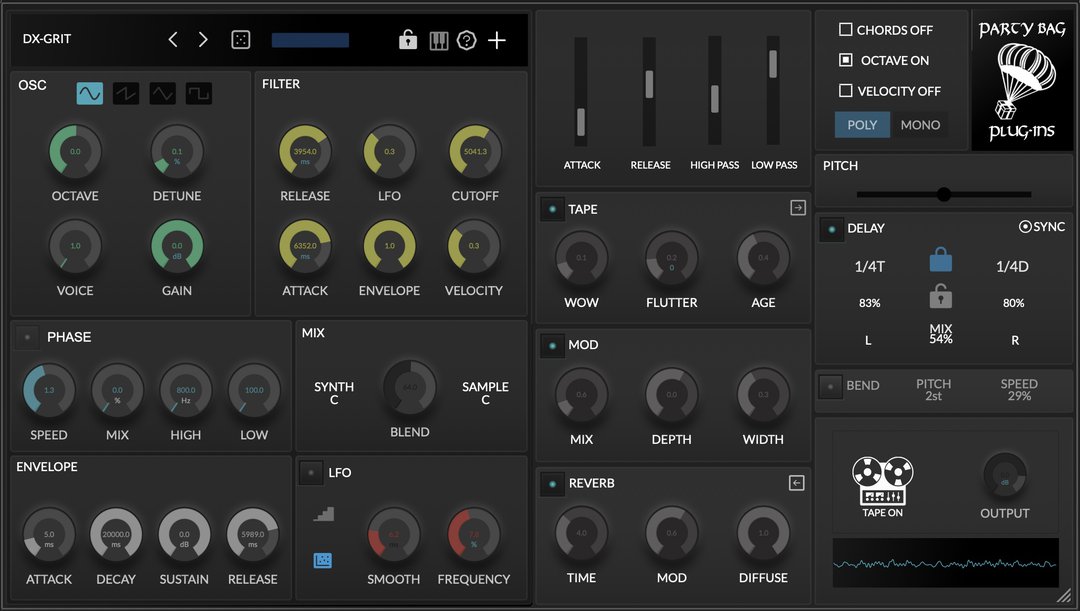The height and width of the screenshot is (611, 1080).
Task: Collapse the Reverb section arrow
Action: click(x=797, y=483)
